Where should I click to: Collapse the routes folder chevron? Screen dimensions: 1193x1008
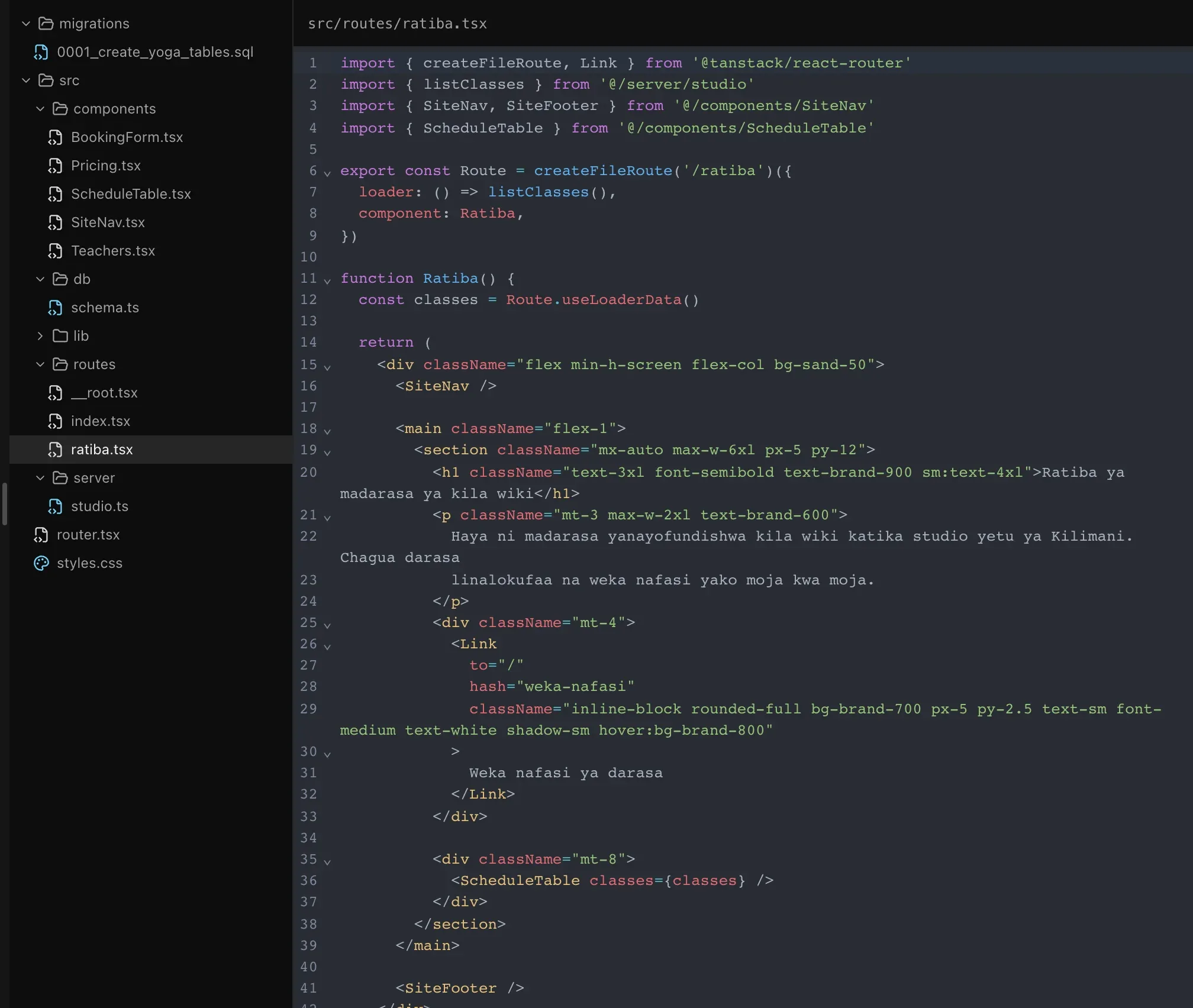40,364
